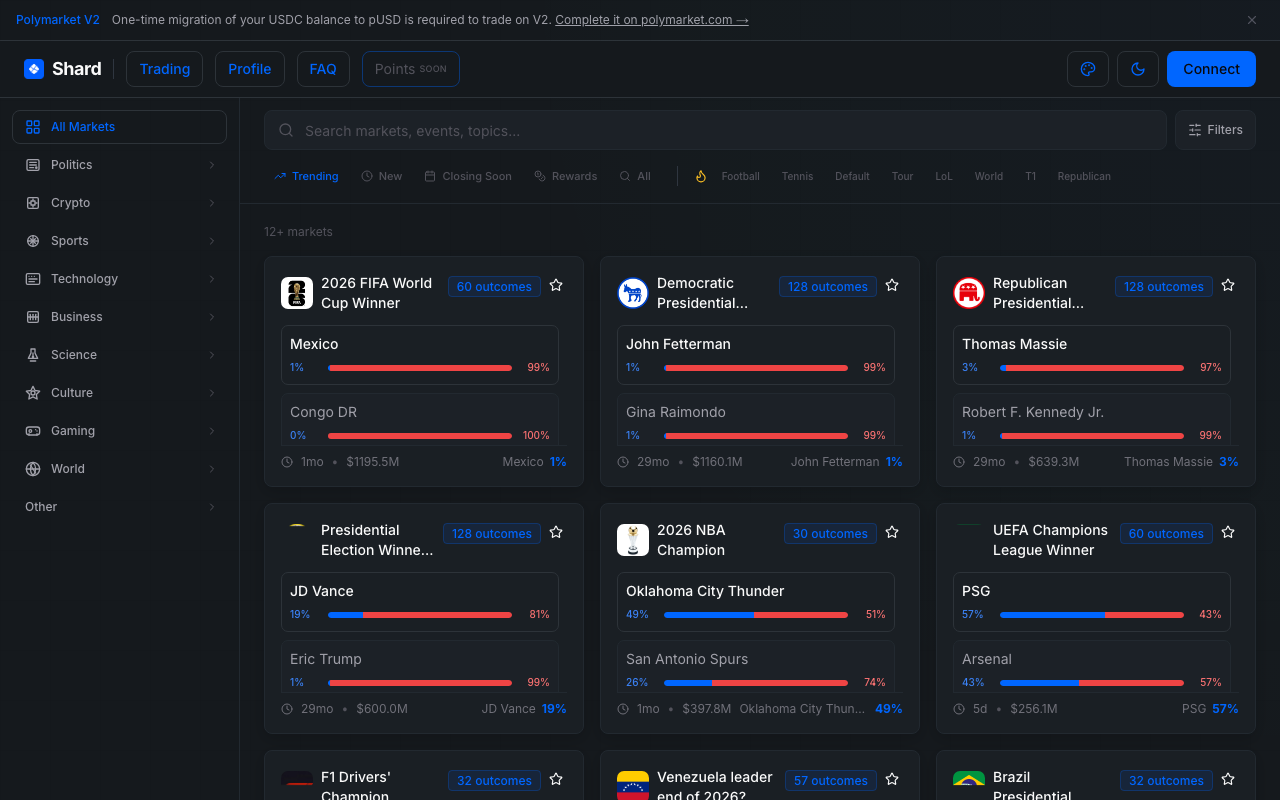
Task: Expand the Science chevron
Action: click(x=212, y=355)
